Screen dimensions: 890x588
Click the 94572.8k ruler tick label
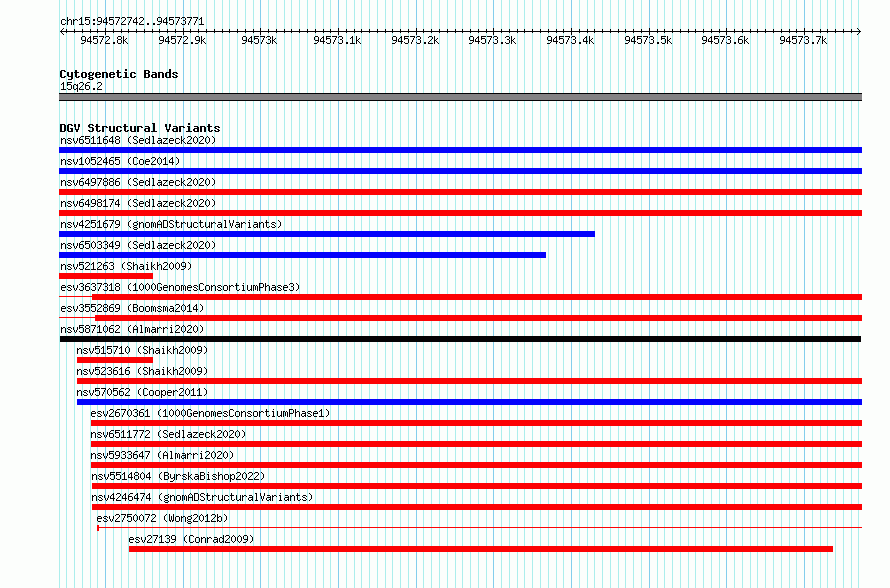click(104, 40)
